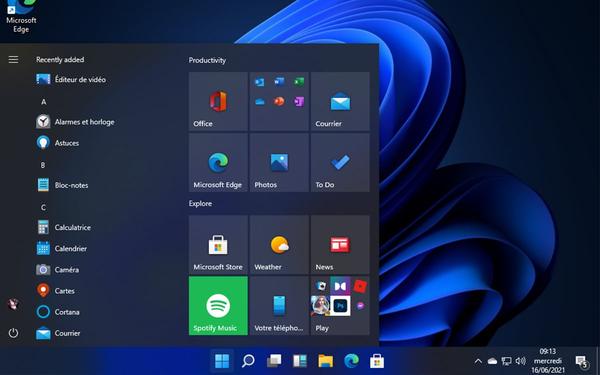The height and width of the screenshot is (375, 600).
Task: Open the Calendrier app
Action: (62, 248)
